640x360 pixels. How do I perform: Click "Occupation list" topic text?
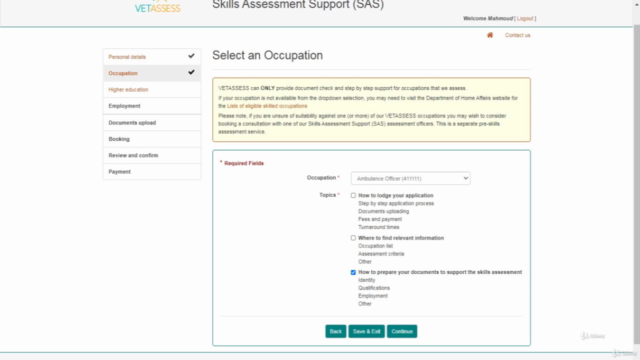click(376, 246)
